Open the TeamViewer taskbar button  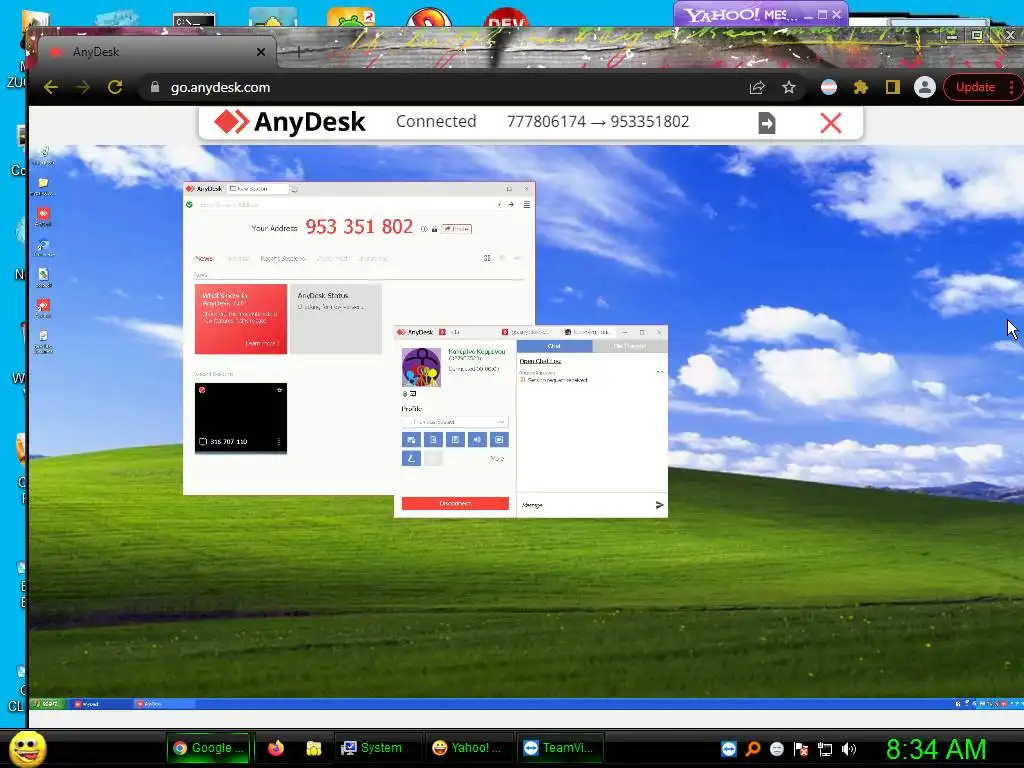pyautogui.click(x=559, y=748)
